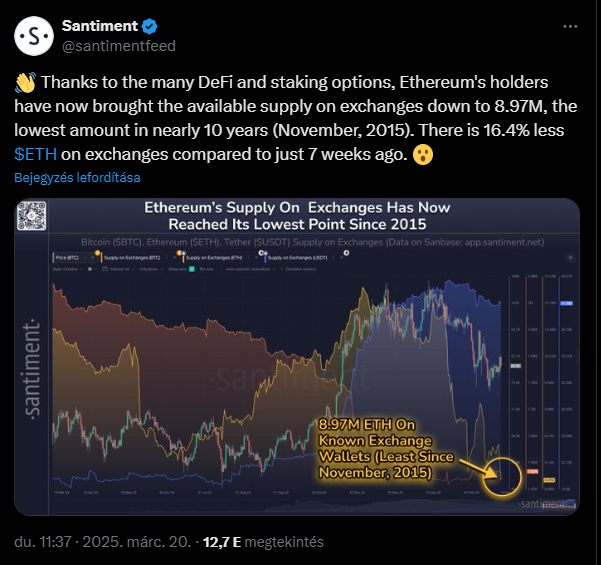Expand the Indicators dropdown
This screenshot has height=565, width=601.
point(150,269)
